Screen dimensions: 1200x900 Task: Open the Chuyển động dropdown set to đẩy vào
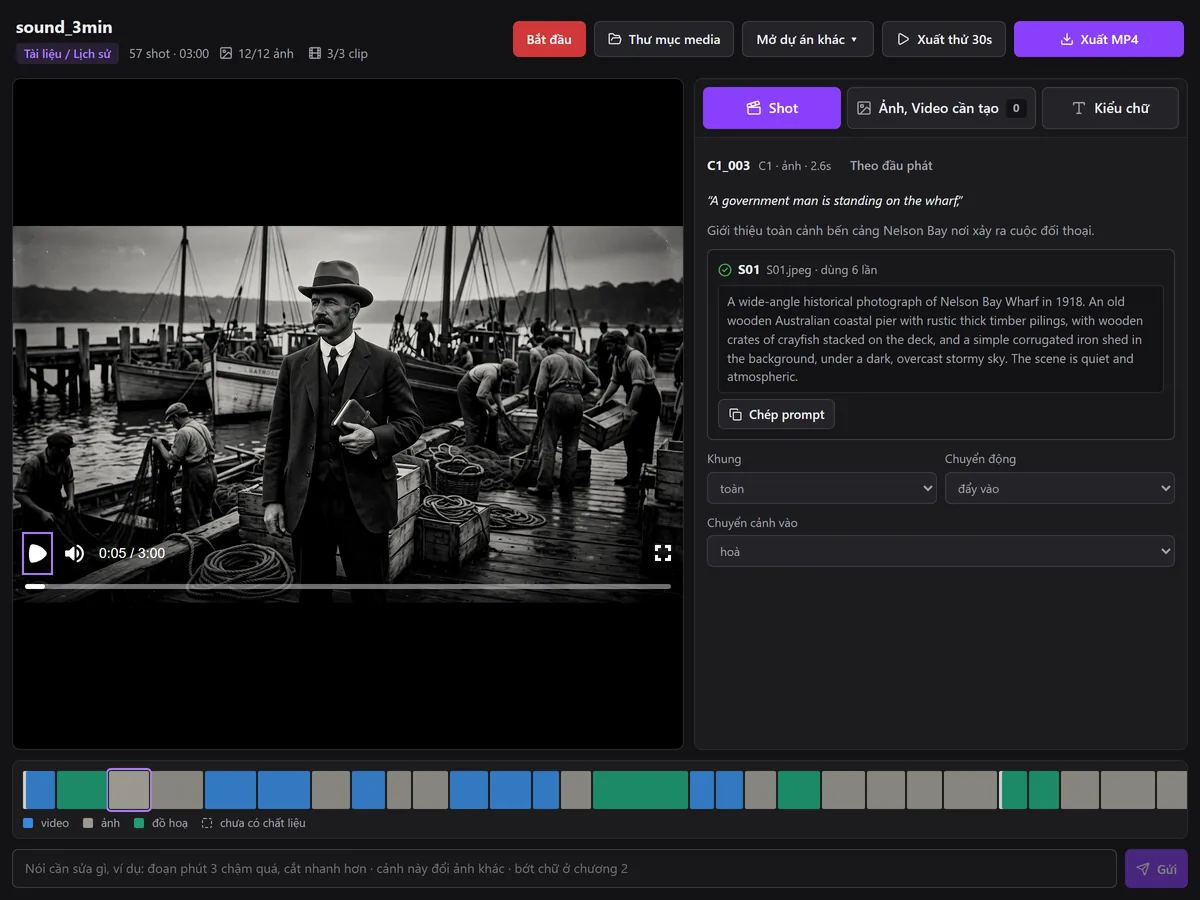[1060, 488]
